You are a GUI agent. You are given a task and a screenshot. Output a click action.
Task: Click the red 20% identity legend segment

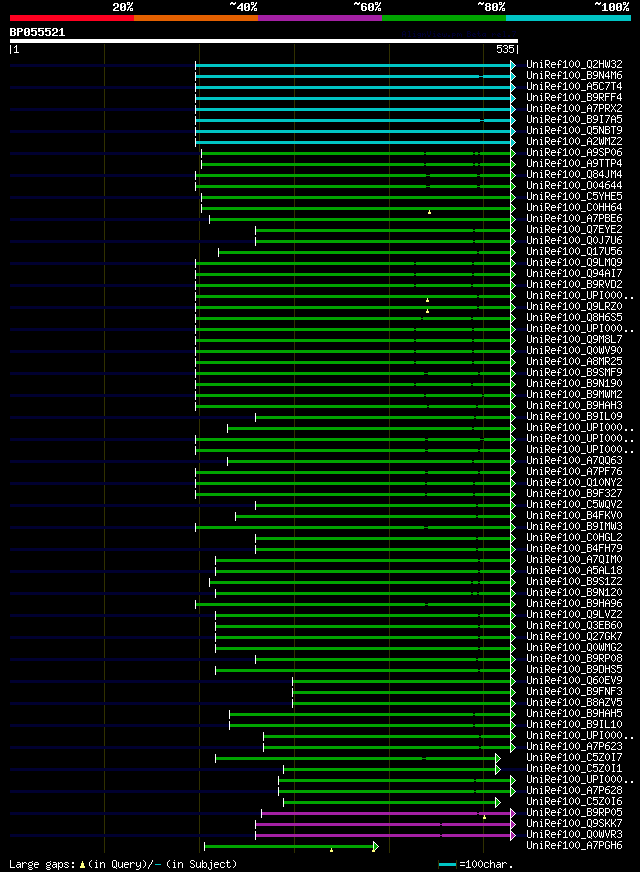coord(72,18)
